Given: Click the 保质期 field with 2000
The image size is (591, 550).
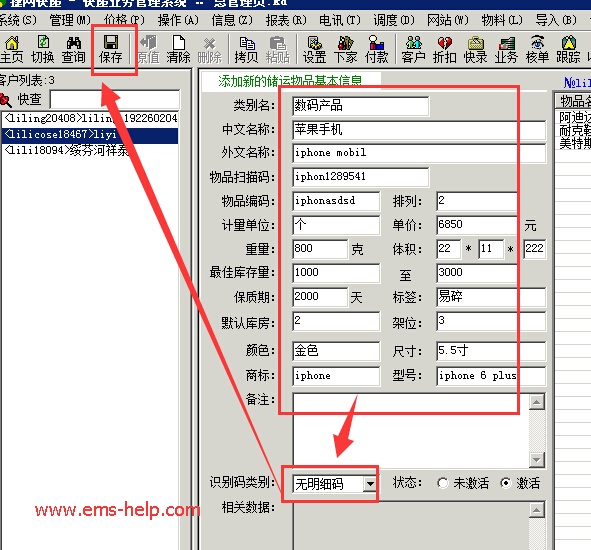Looking at the screenshot, I should (x=320, y=297).
